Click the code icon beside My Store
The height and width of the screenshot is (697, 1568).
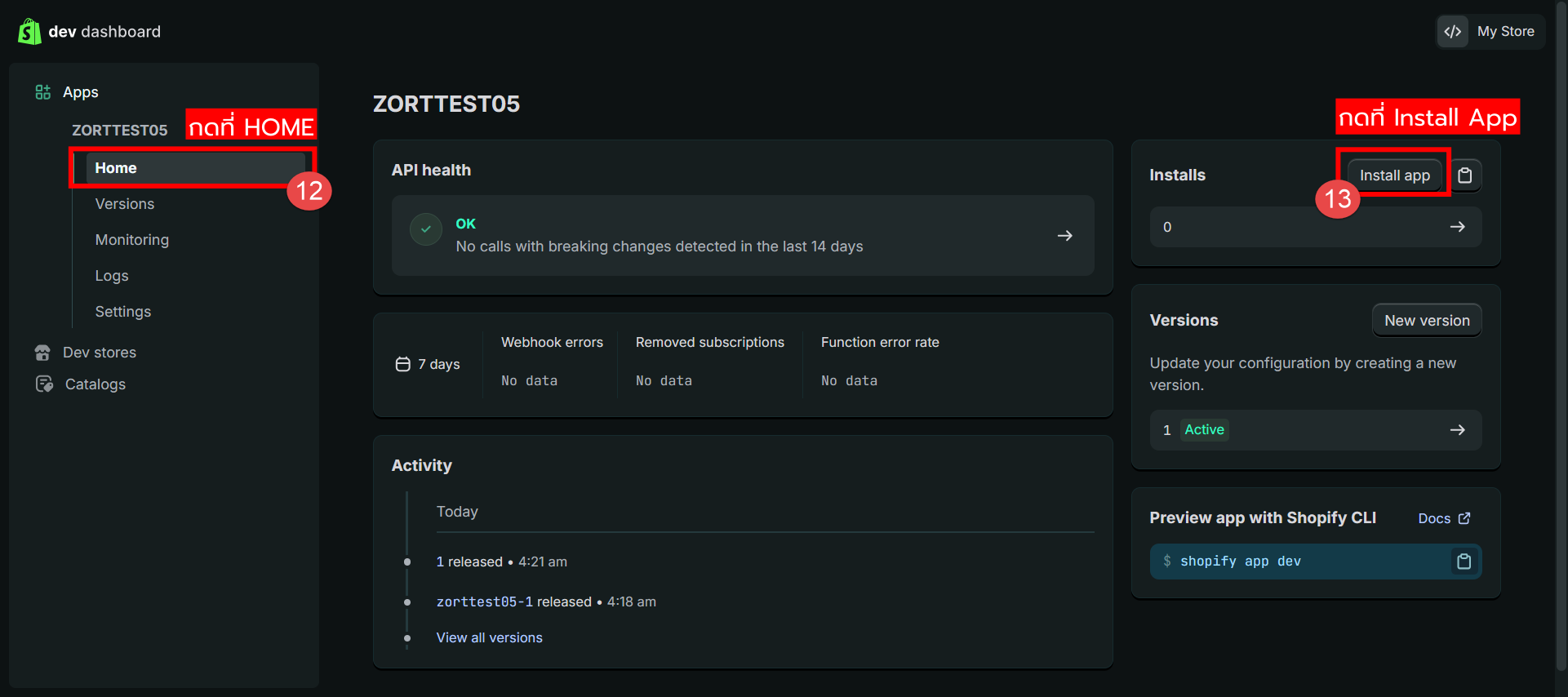pos(1453,32)
